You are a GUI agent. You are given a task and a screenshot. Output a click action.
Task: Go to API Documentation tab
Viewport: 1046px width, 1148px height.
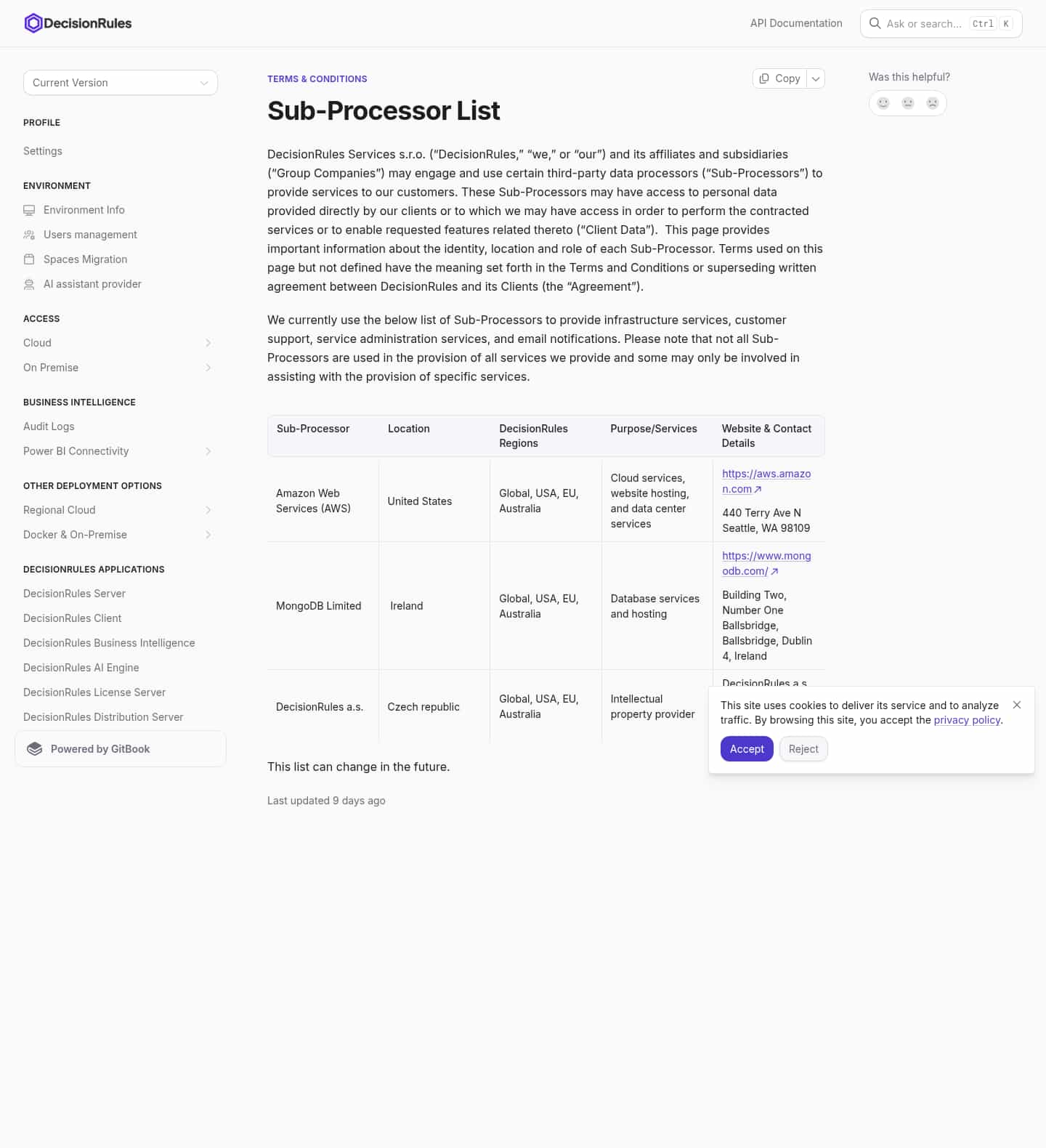click(x=796, y=23)
